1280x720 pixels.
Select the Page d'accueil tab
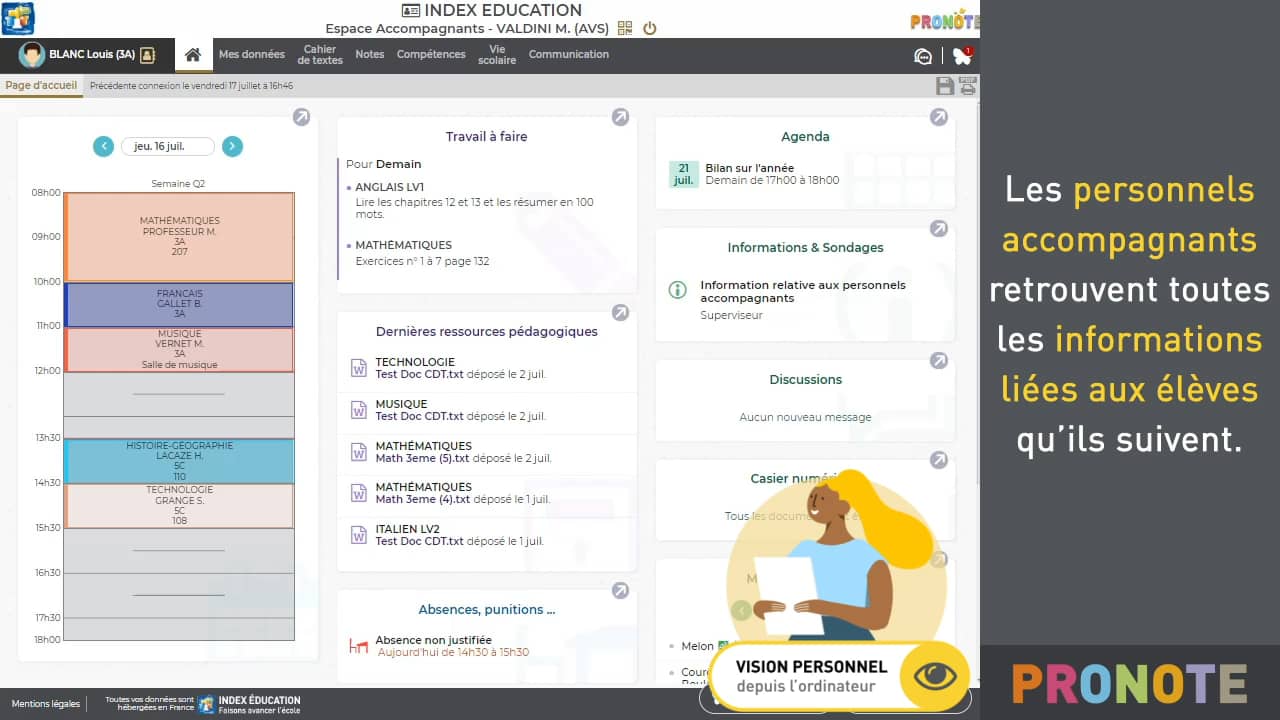point(41,86)
